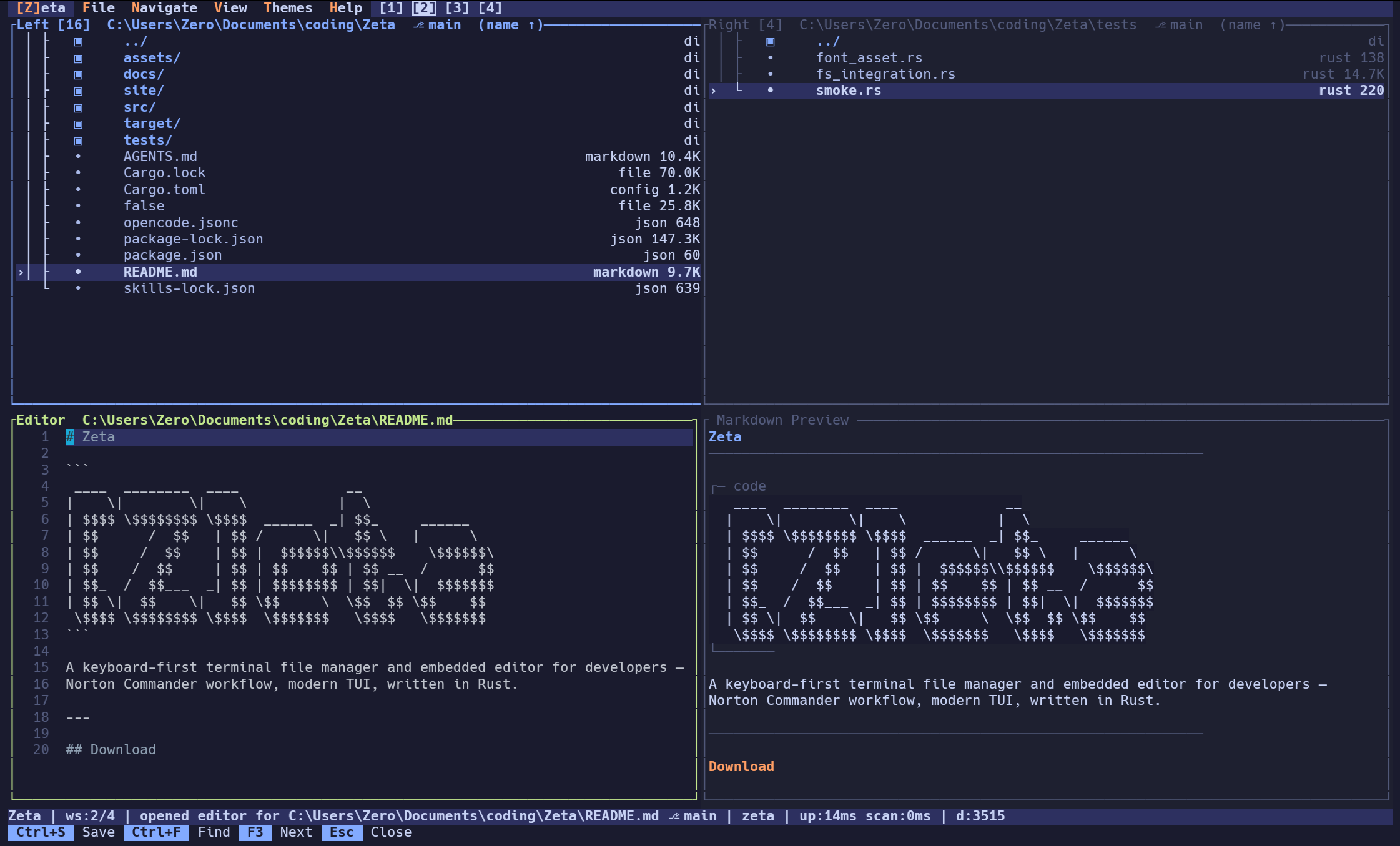Click the F3 Next control in the footer

click(255, 832)
